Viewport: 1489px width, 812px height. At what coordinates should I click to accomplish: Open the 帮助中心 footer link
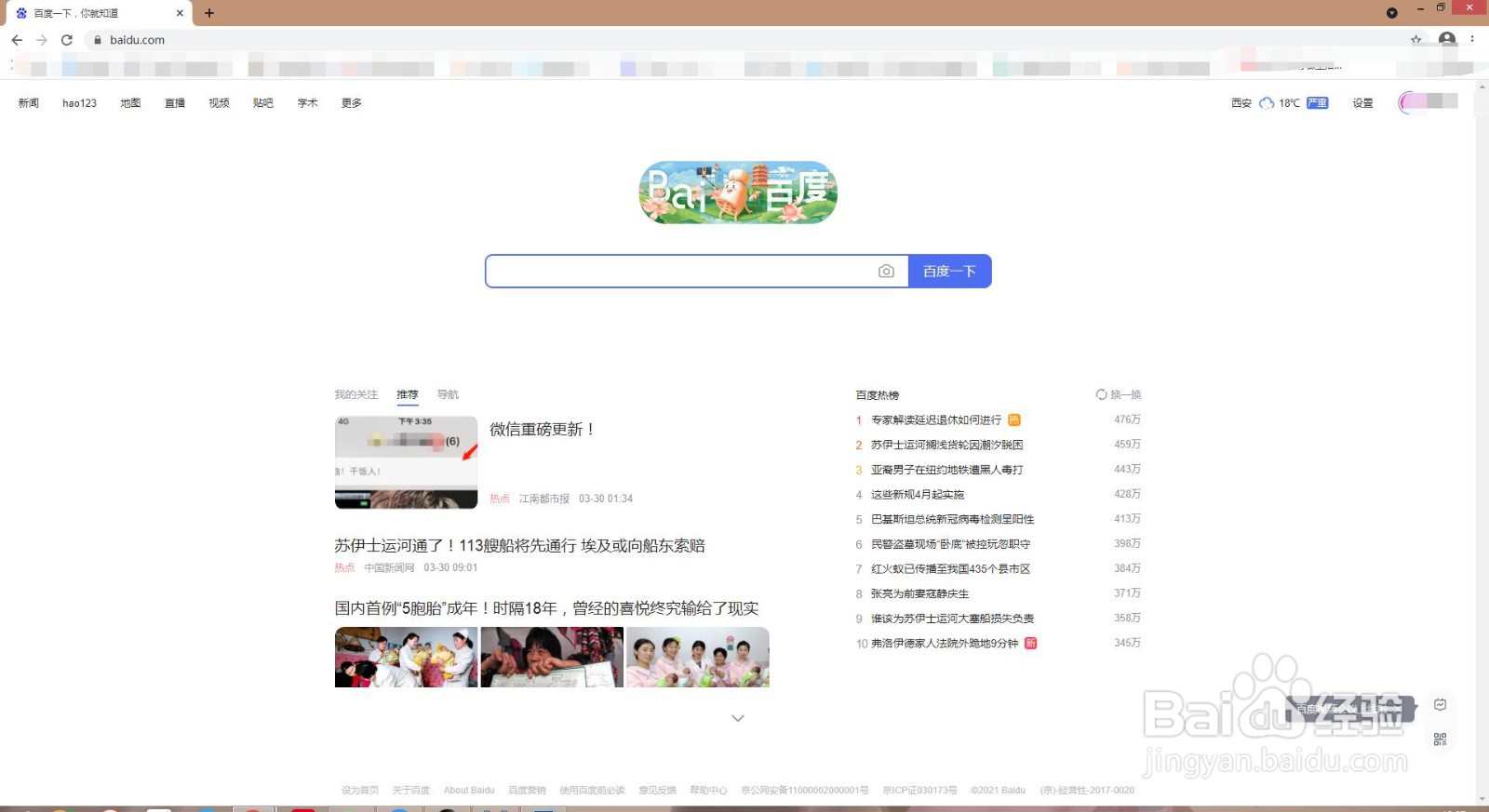point(708,791)
